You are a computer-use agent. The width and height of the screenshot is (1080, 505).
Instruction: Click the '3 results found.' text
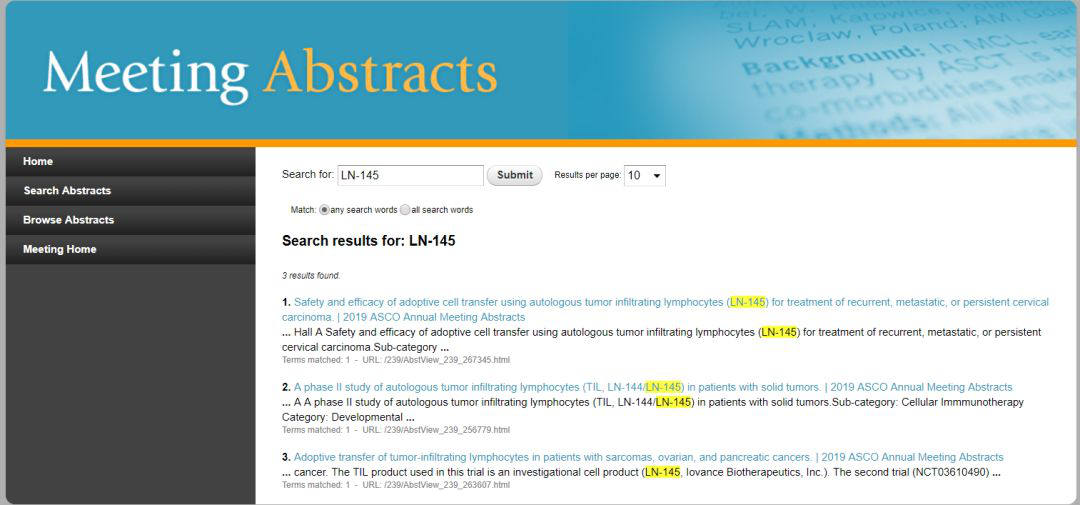point(311,276)
